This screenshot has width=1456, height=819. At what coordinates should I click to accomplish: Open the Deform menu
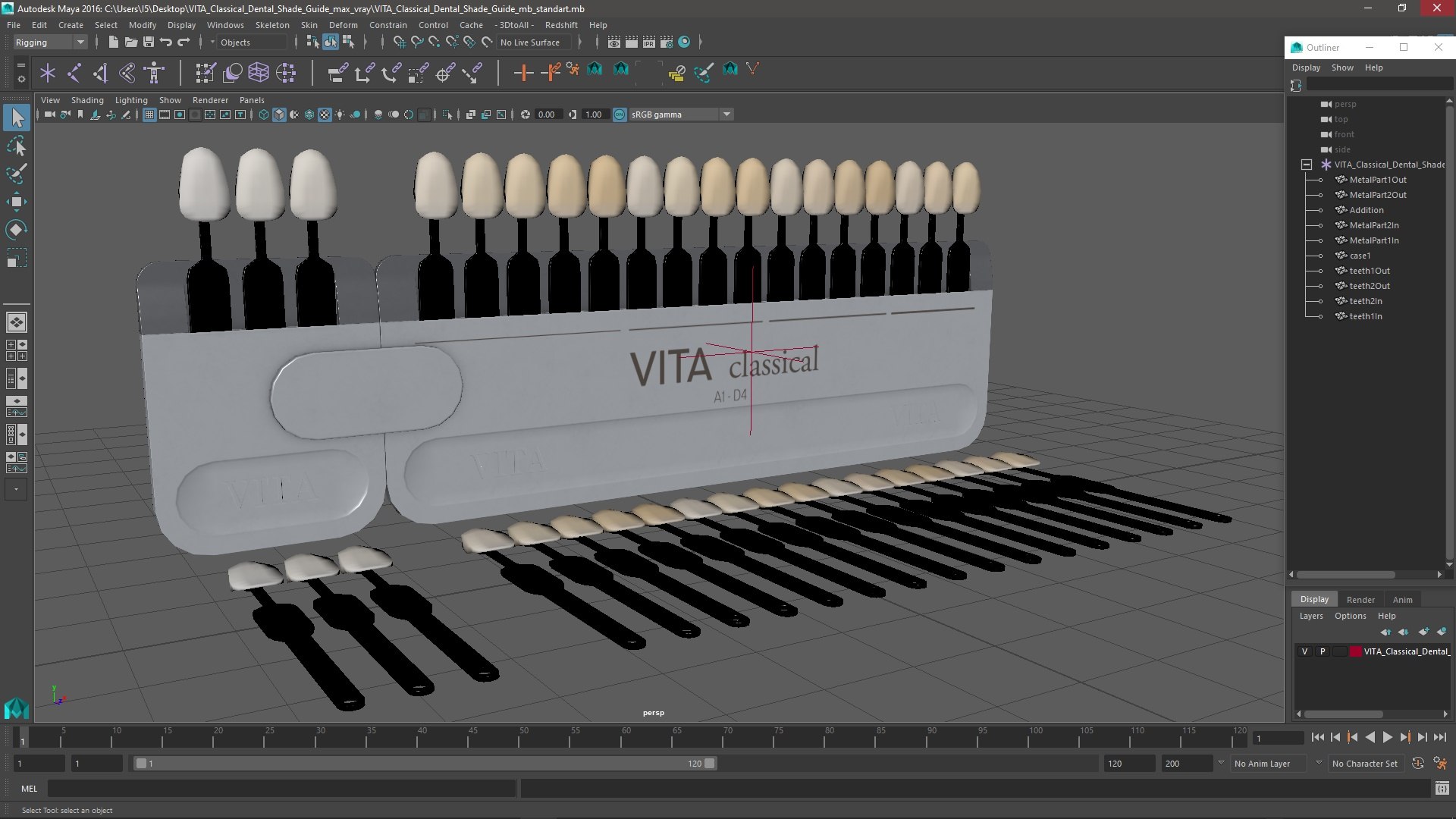[x=343, y=25]
